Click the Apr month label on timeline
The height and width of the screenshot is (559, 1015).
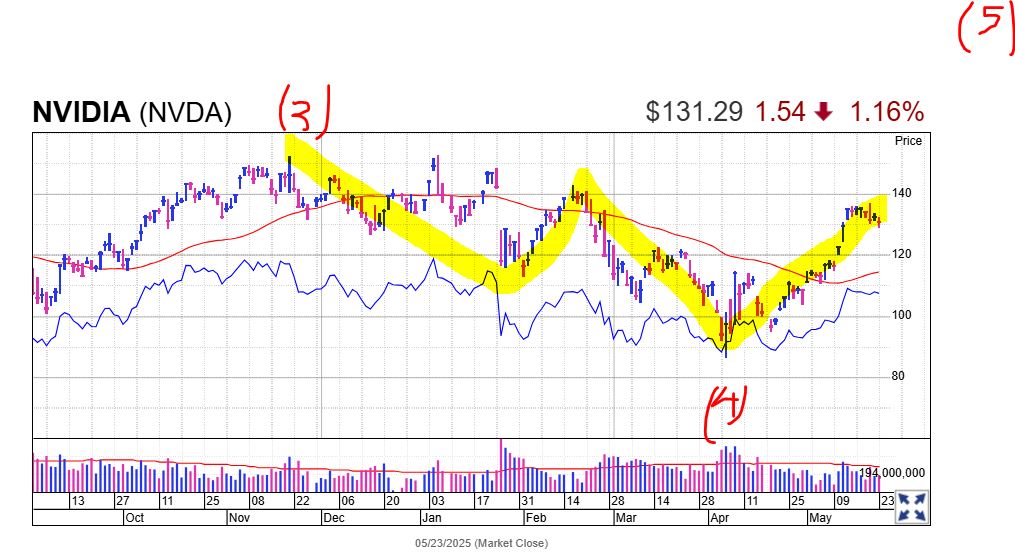click(x=719, y=518)
